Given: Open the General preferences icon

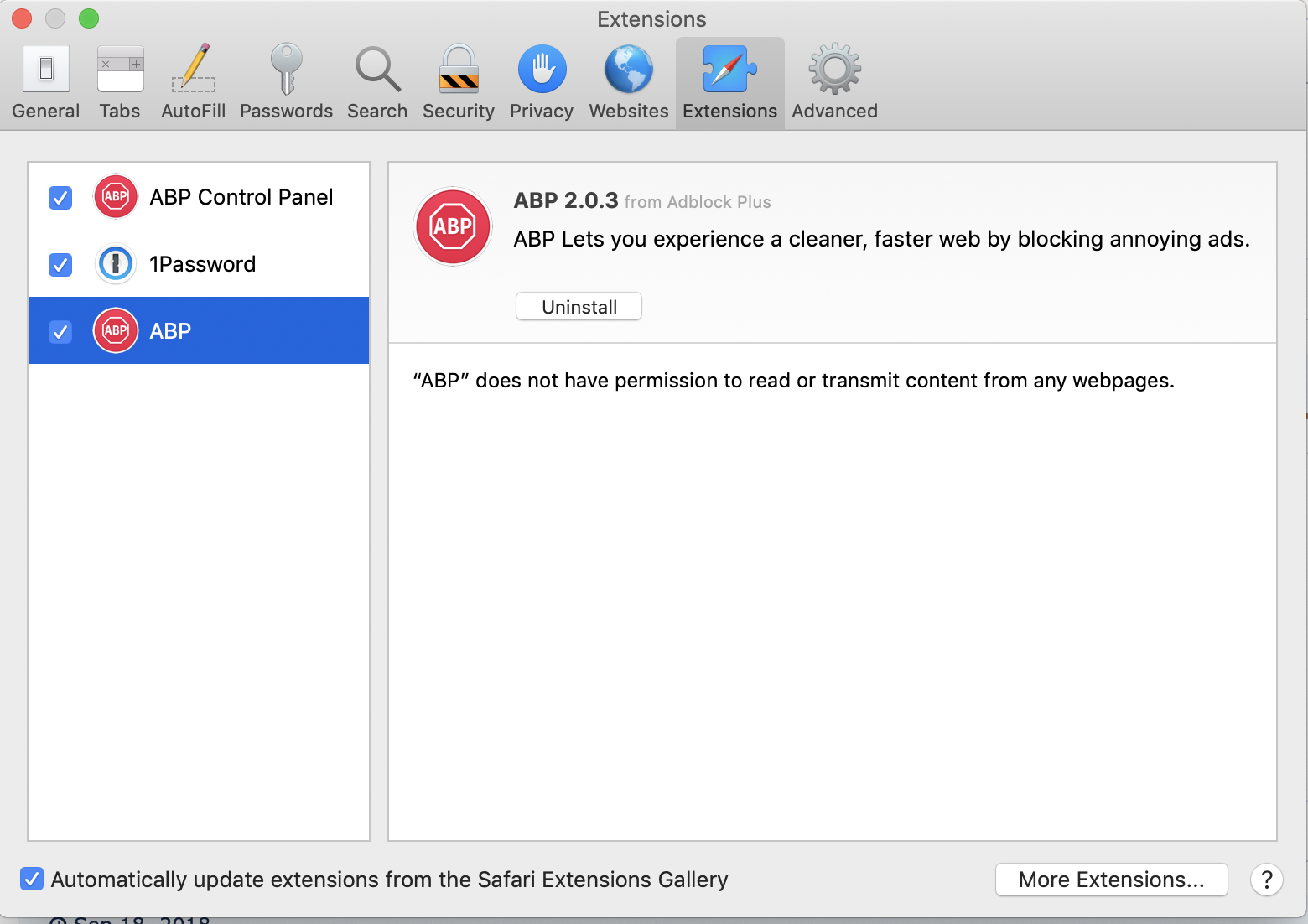Looking at the screenshot, I should pyautogui.click(x=46, y=69).
